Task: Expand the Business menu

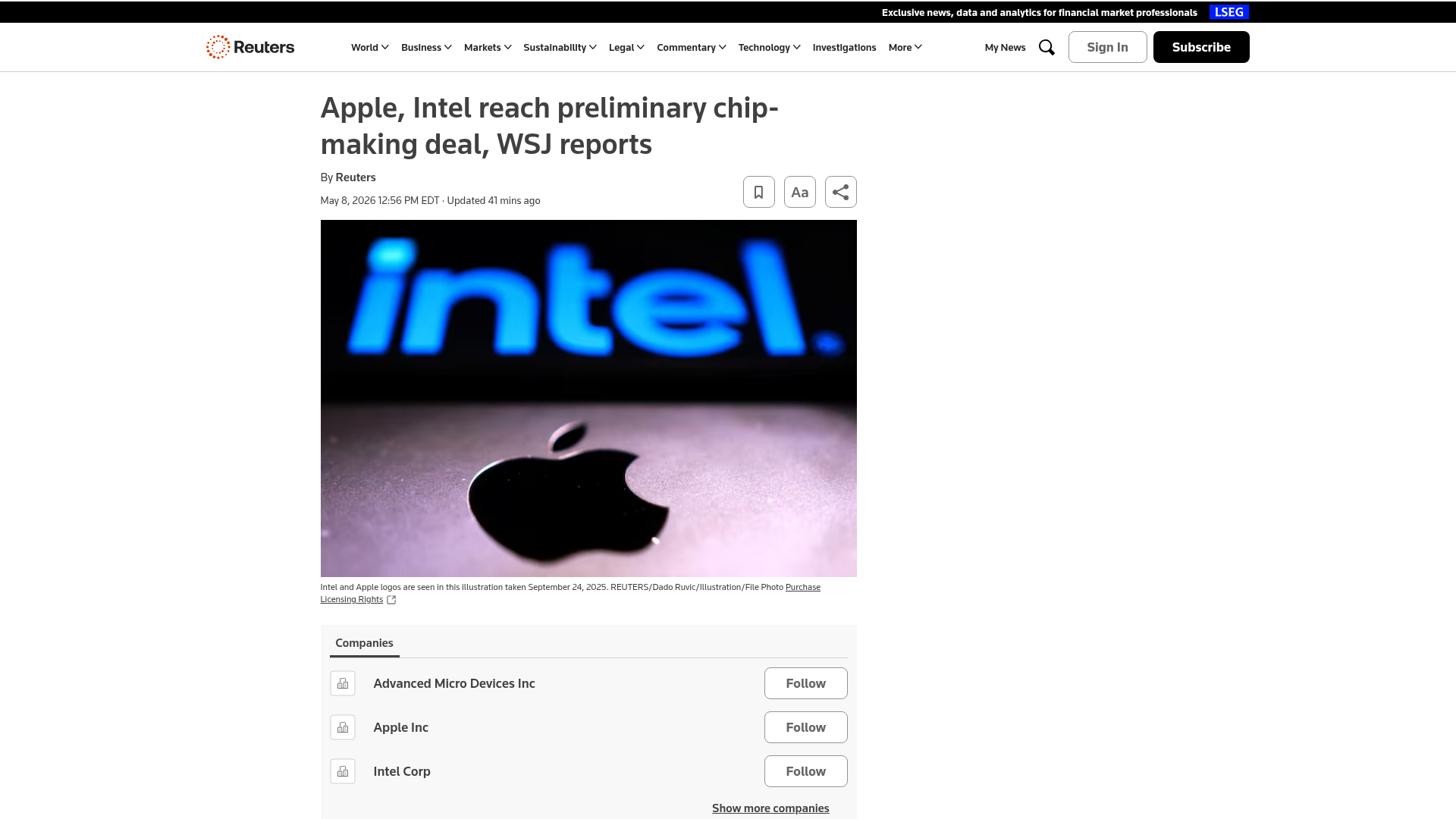Action: click(426, 47)
